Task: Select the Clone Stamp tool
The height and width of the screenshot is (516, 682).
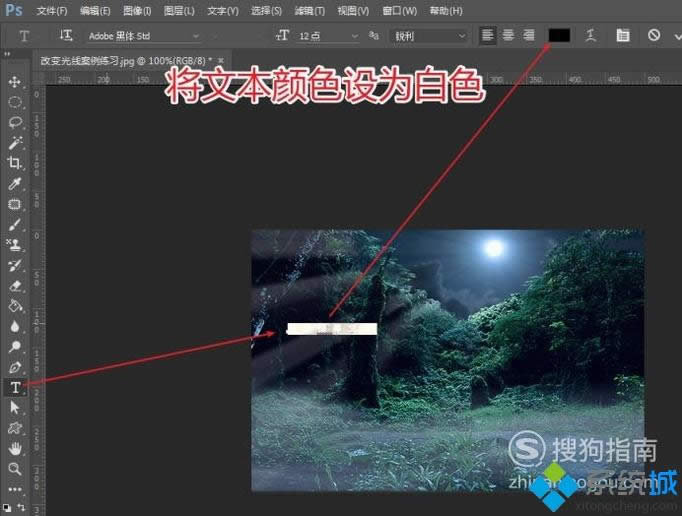Action: [15, 245]
